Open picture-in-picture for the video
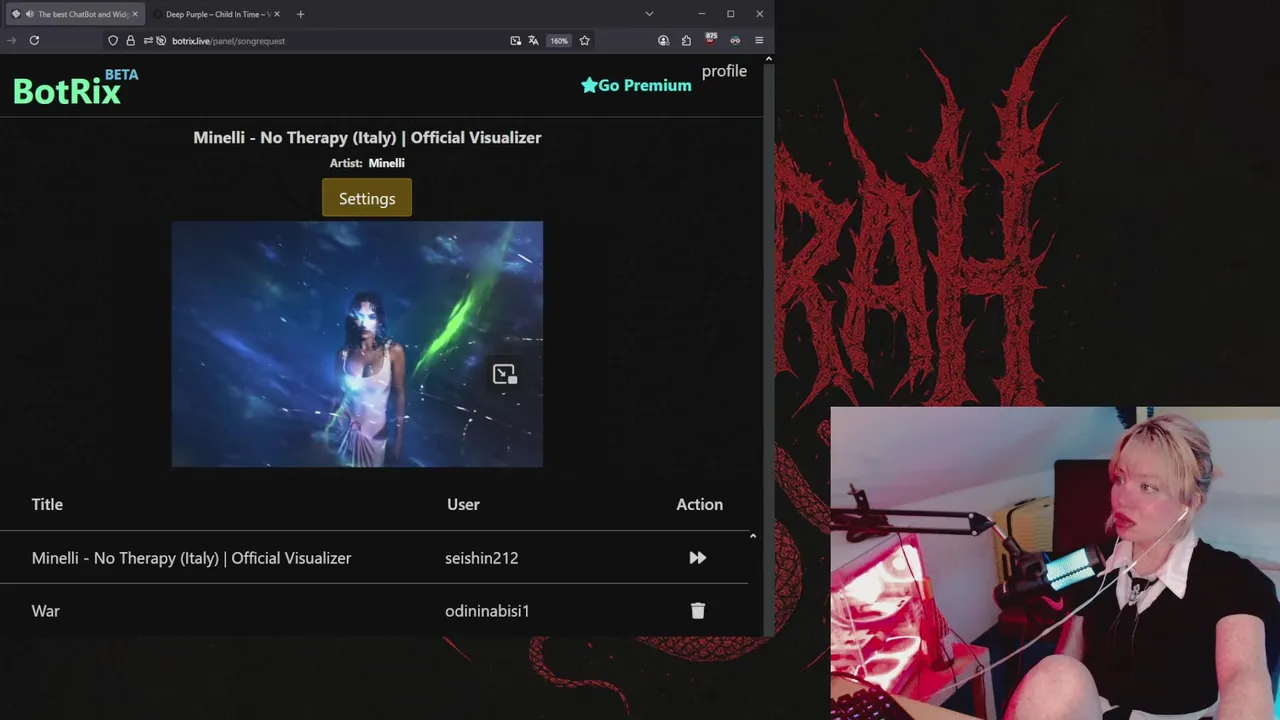Image resolution: width=1280 pixels, height=720 pixels. tap(505, 374)
